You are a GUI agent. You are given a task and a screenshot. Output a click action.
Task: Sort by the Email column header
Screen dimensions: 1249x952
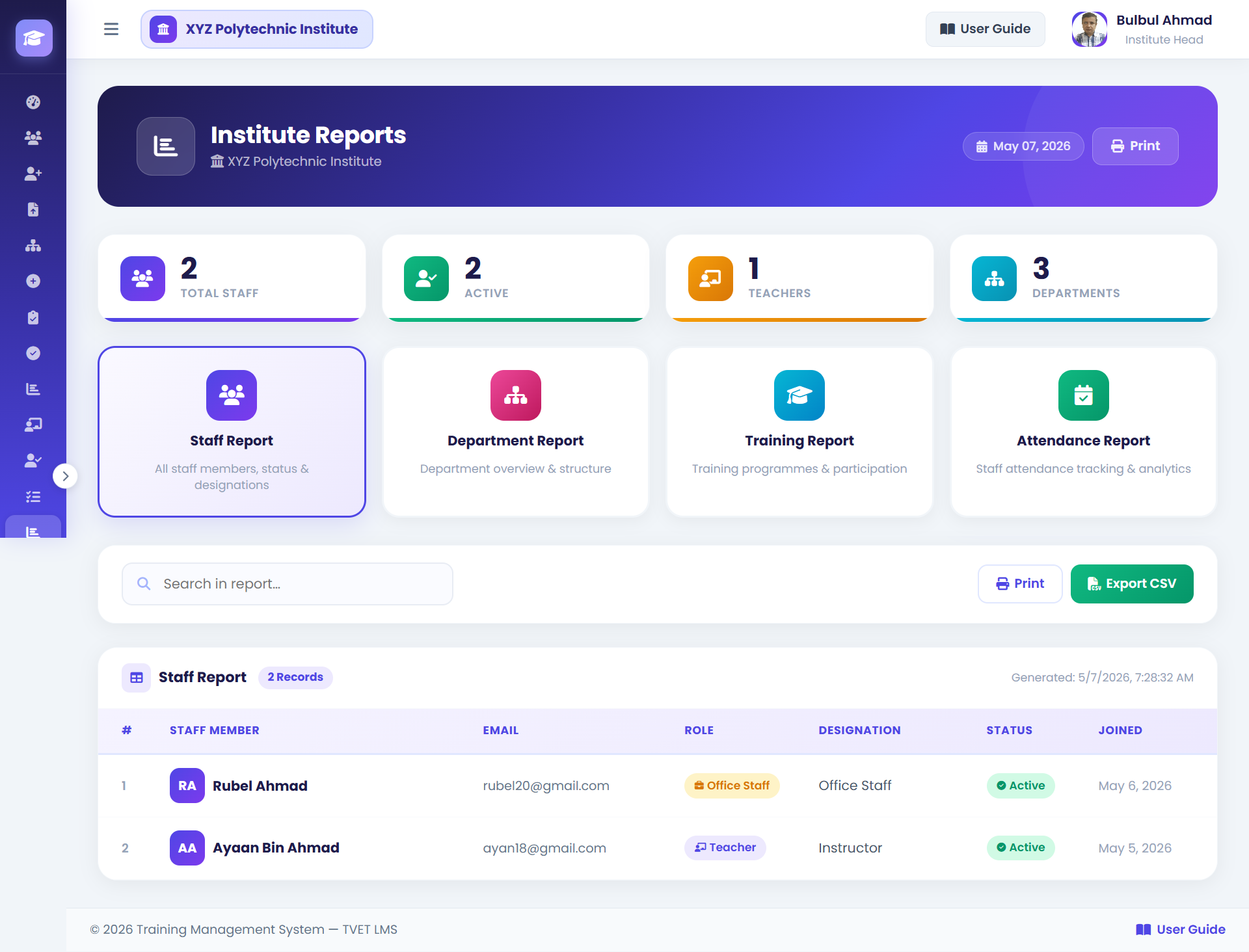(501, 730)
